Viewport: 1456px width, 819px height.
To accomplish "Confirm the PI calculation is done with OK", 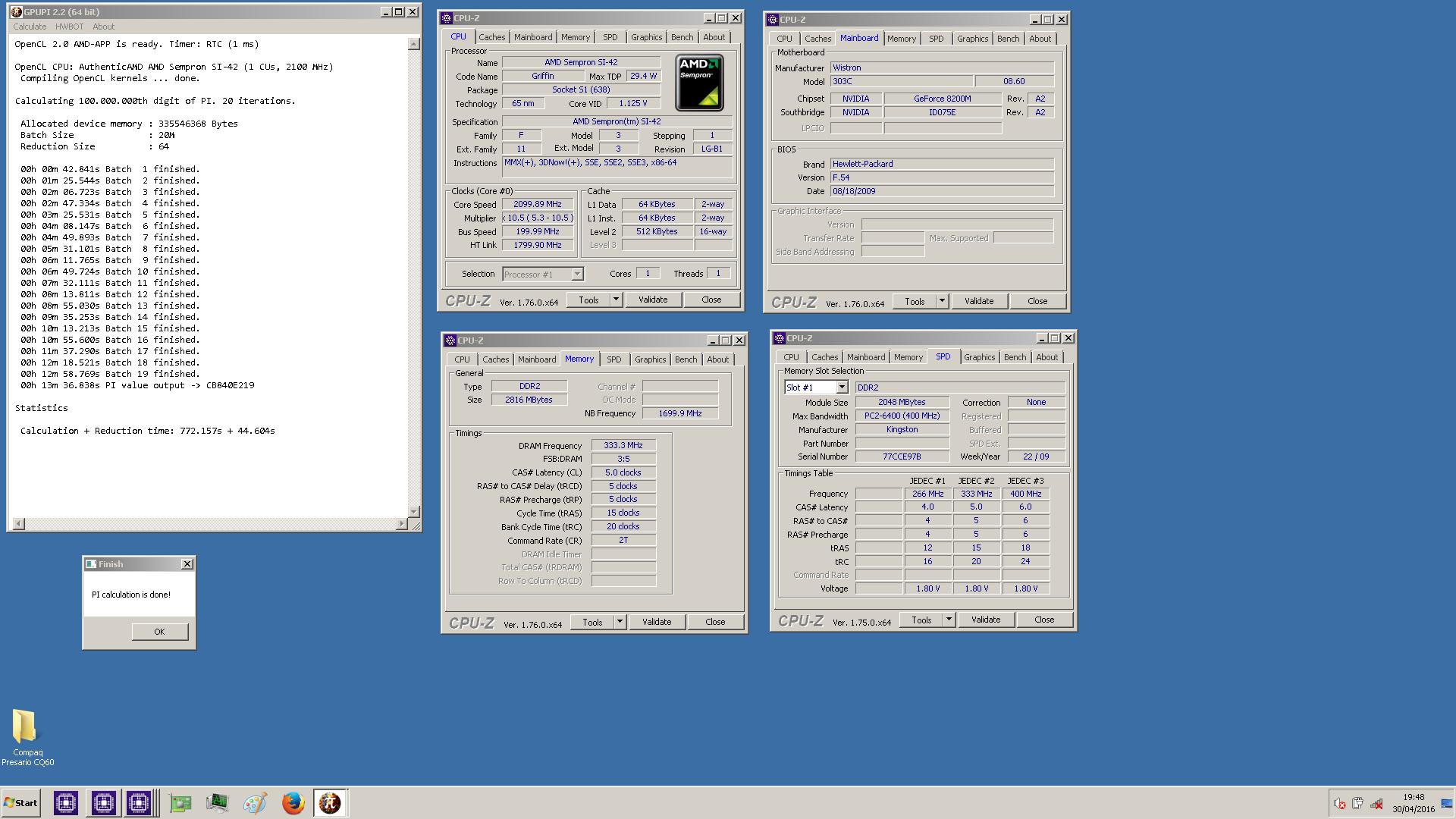I will point(159,632).
